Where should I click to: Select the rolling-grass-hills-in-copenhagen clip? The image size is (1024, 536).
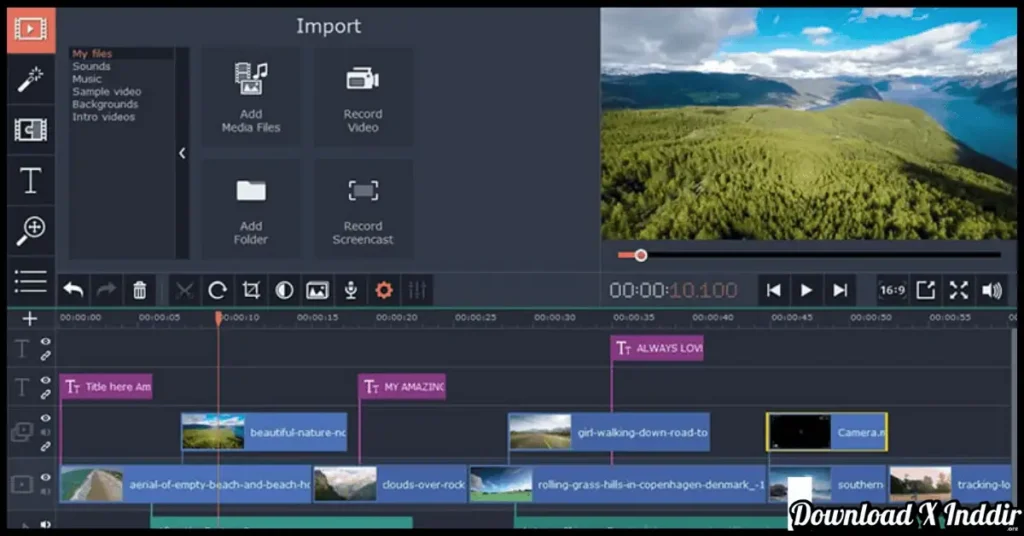(618, 484)
